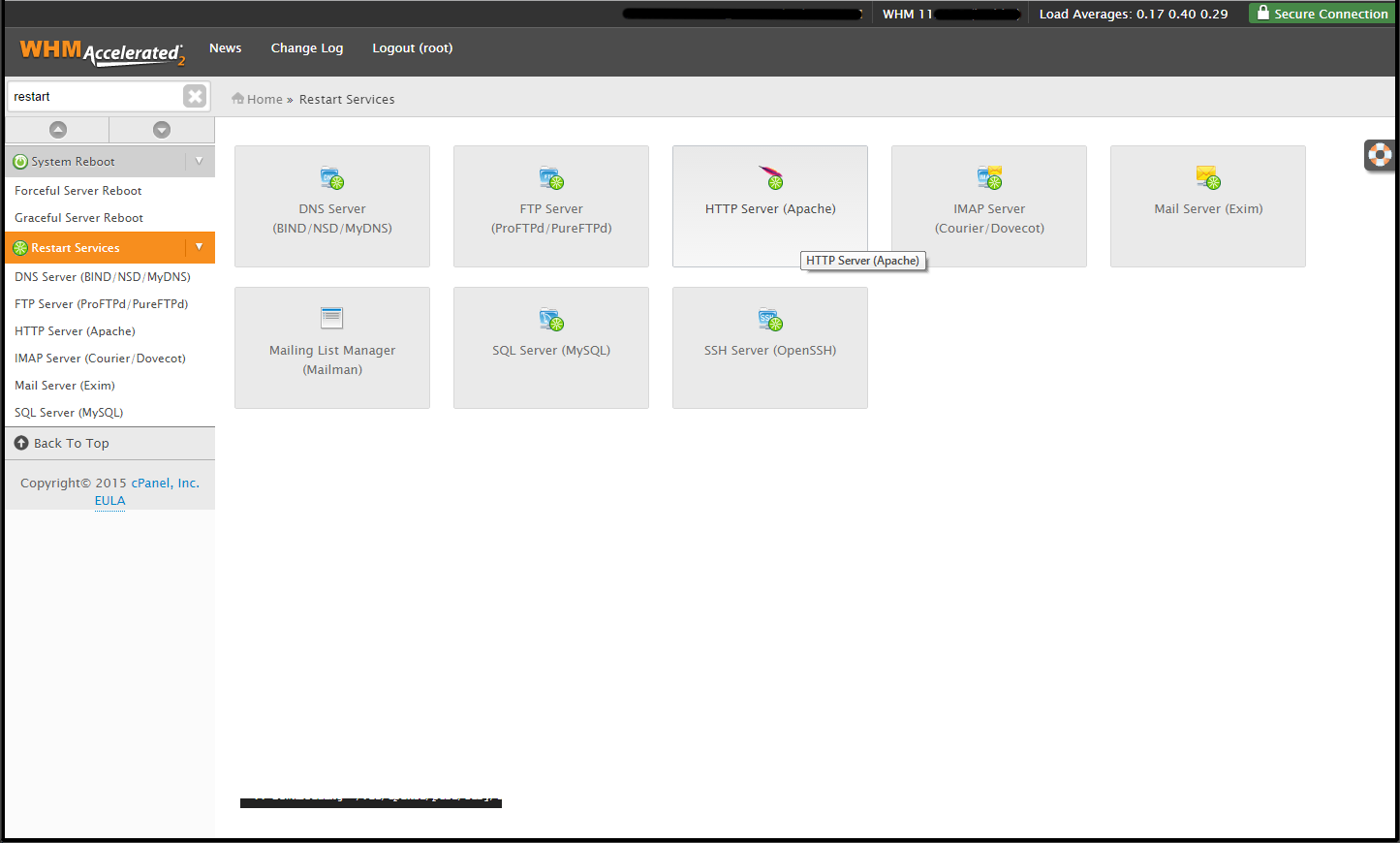Click the SQL Server (MySQL) tile label

coord(551,351)
